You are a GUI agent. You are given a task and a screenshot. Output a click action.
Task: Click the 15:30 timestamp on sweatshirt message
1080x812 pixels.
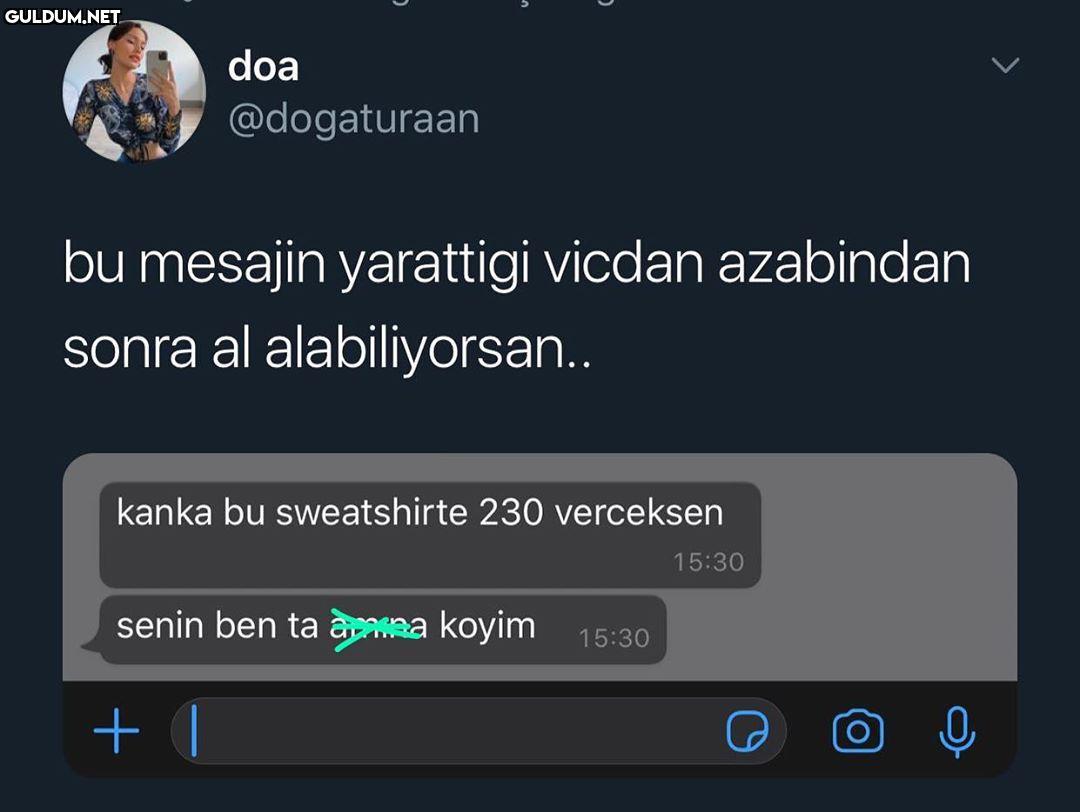click(x=708, y=562)
